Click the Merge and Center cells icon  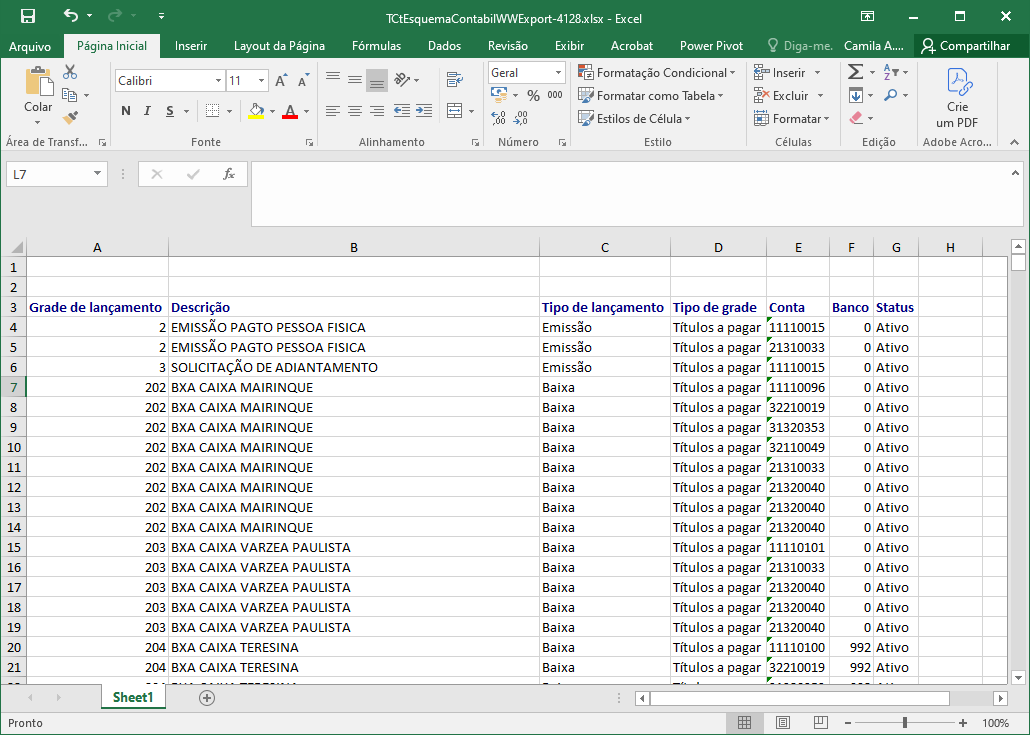pos(455,110)
